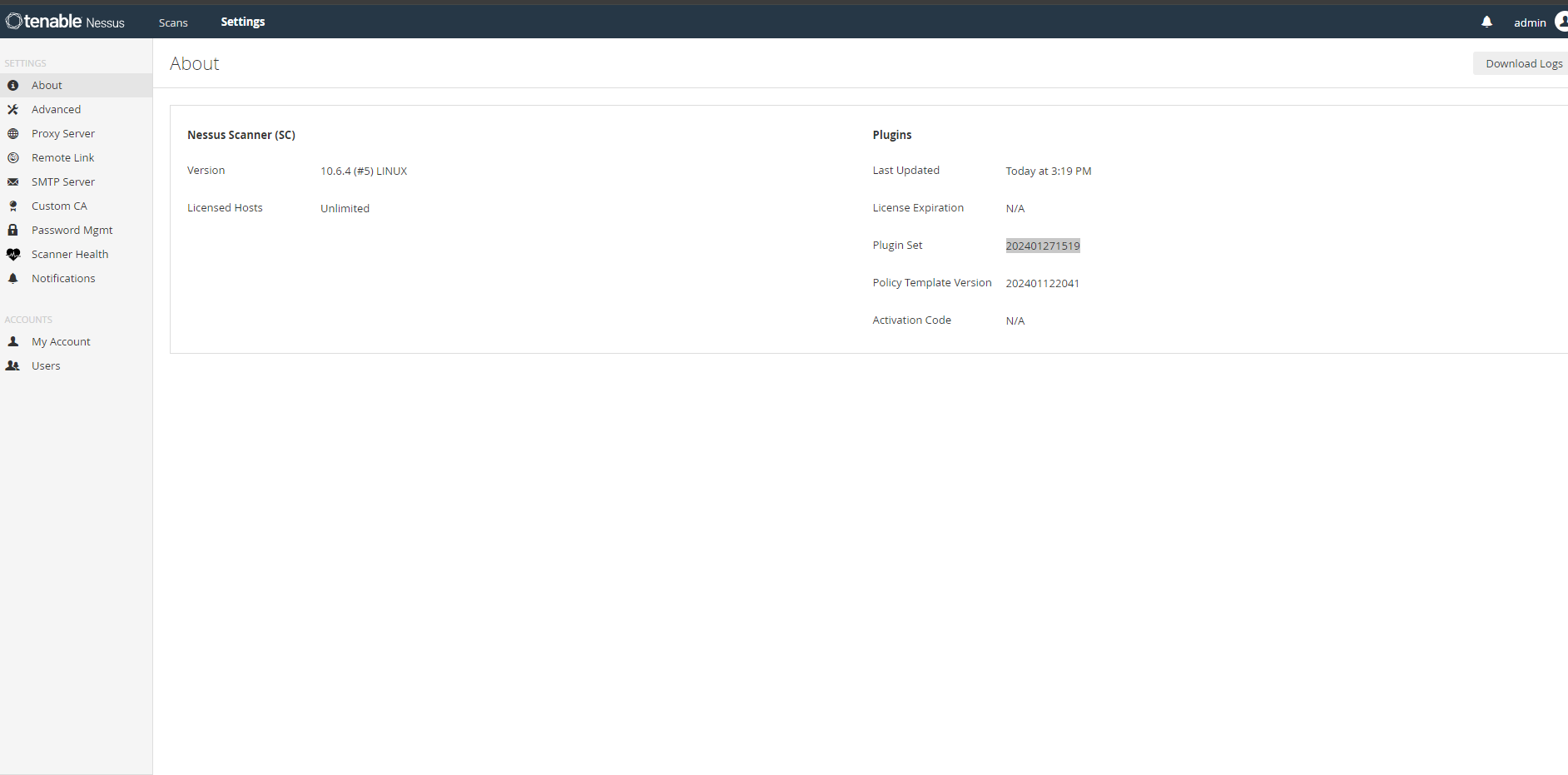Open Proxy Server settings
Image resolution: width=1568 pixels, height=775 pixels.
coord(76,133)
